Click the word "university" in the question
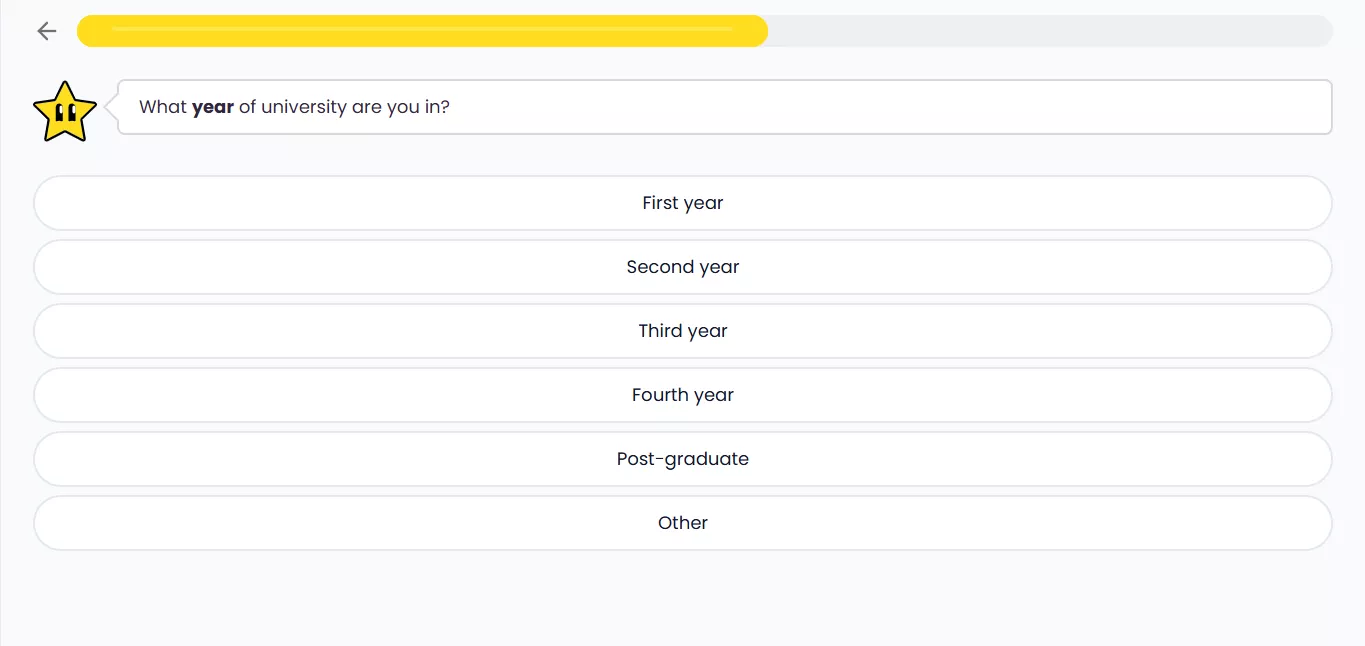This screenshot has height=646, width=1365. pos(304,107)
